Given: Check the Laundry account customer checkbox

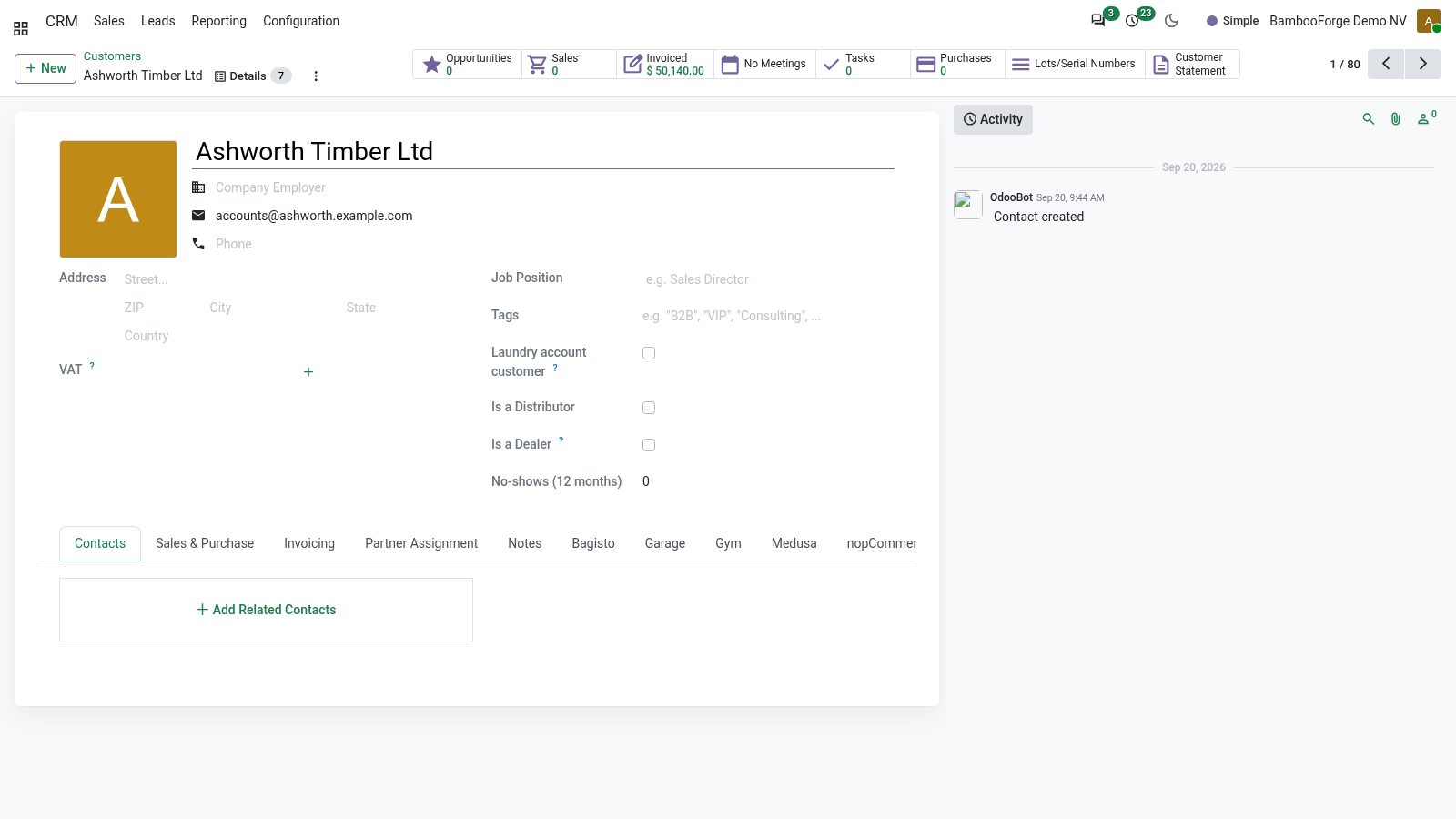Looking at the screenshot, I should coord(649,353).
